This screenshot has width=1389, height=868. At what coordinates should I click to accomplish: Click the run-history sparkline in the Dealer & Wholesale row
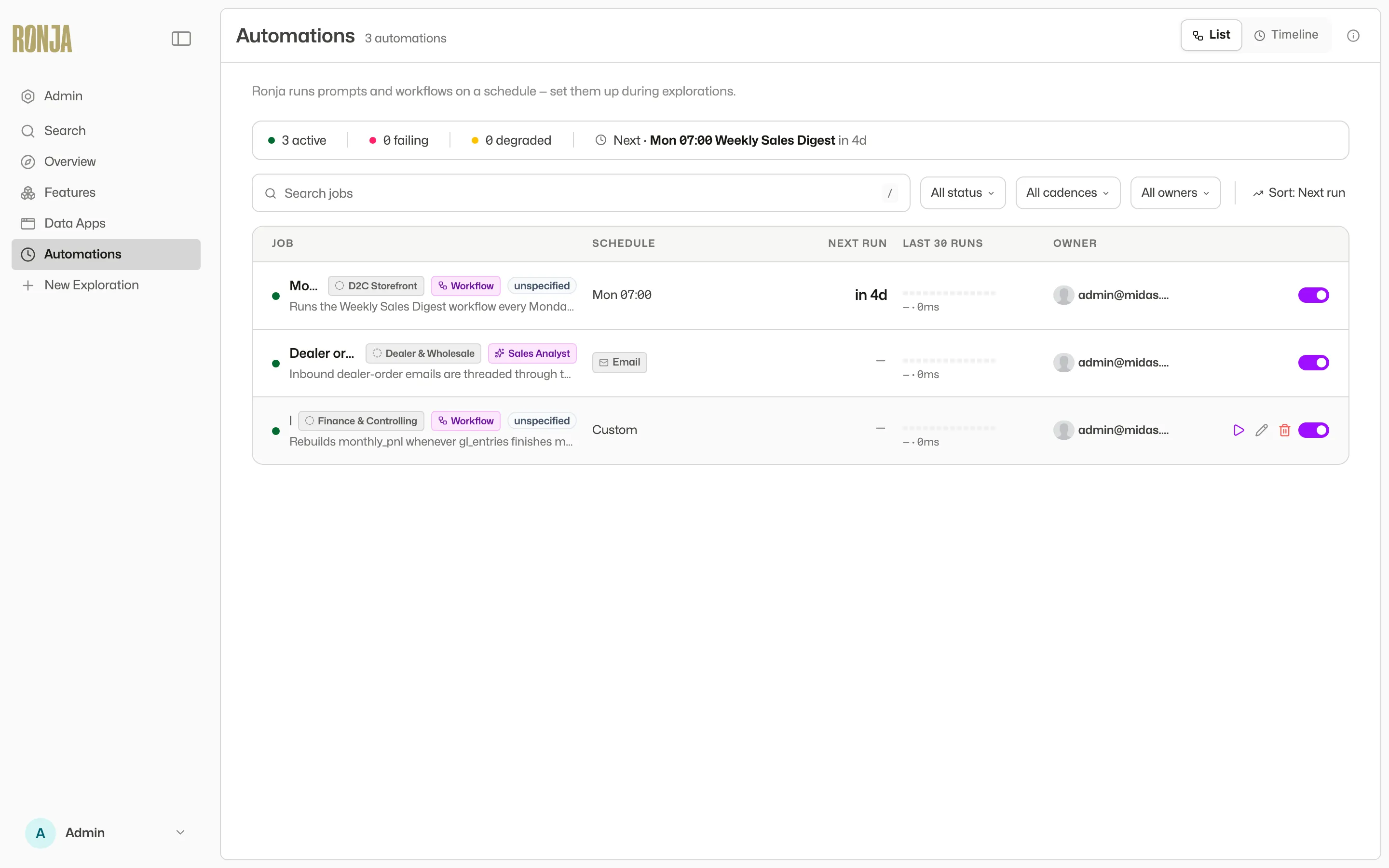click(949, 361)
